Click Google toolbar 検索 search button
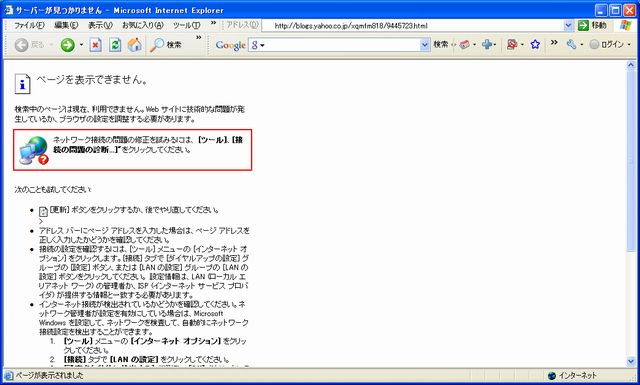 point(440,45)
